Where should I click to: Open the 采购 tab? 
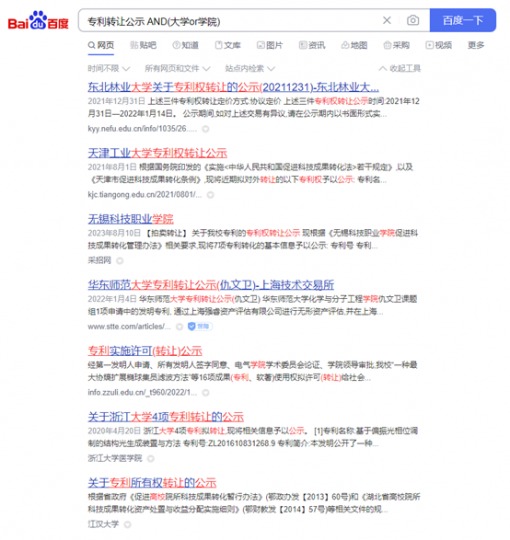(396, 45)
